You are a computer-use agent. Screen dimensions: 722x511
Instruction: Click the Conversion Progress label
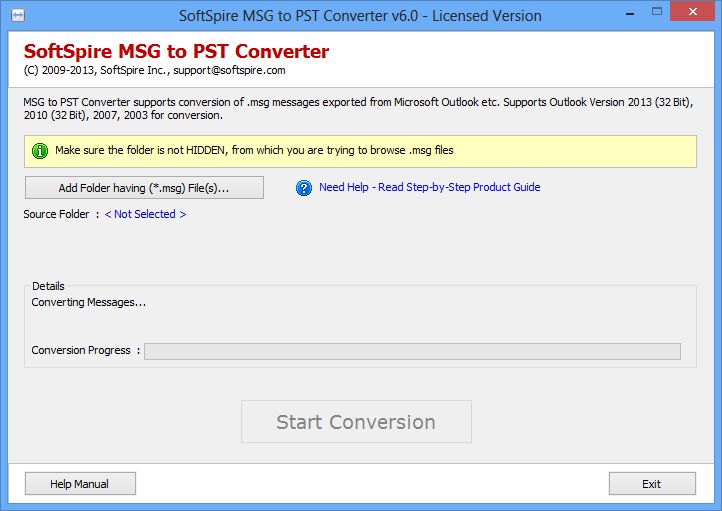[81, 351]
